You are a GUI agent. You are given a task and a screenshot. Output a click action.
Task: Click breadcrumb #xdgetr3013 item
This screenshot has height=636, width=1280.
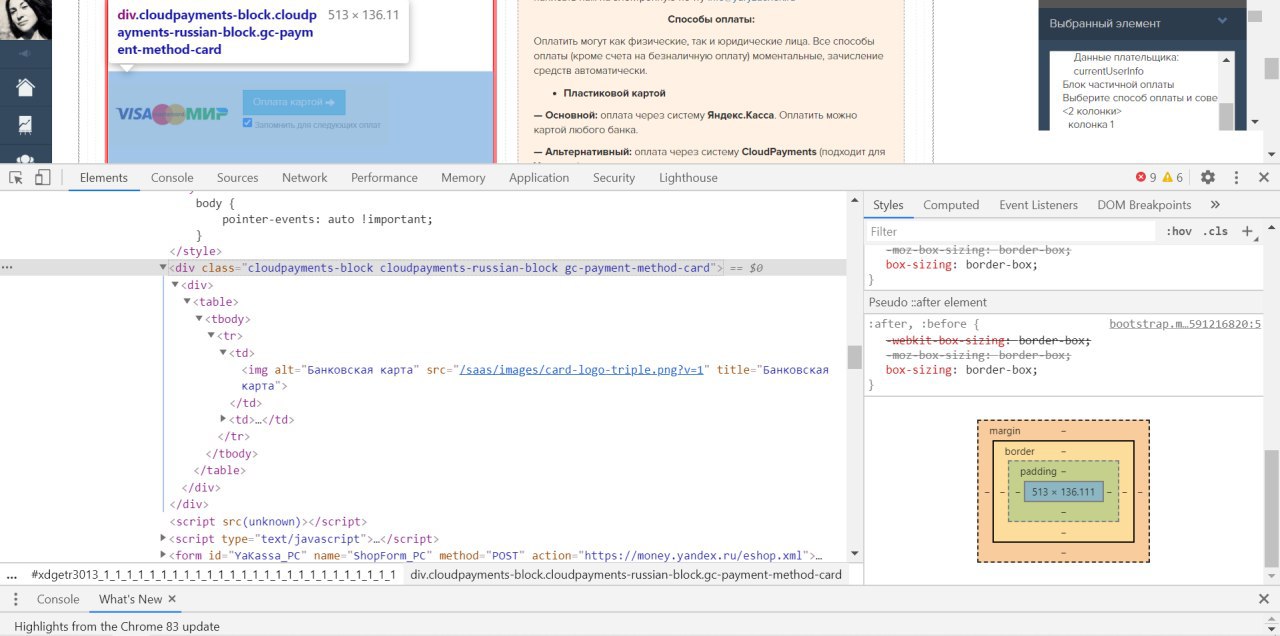pyautogui.click(x=213, y=575)
